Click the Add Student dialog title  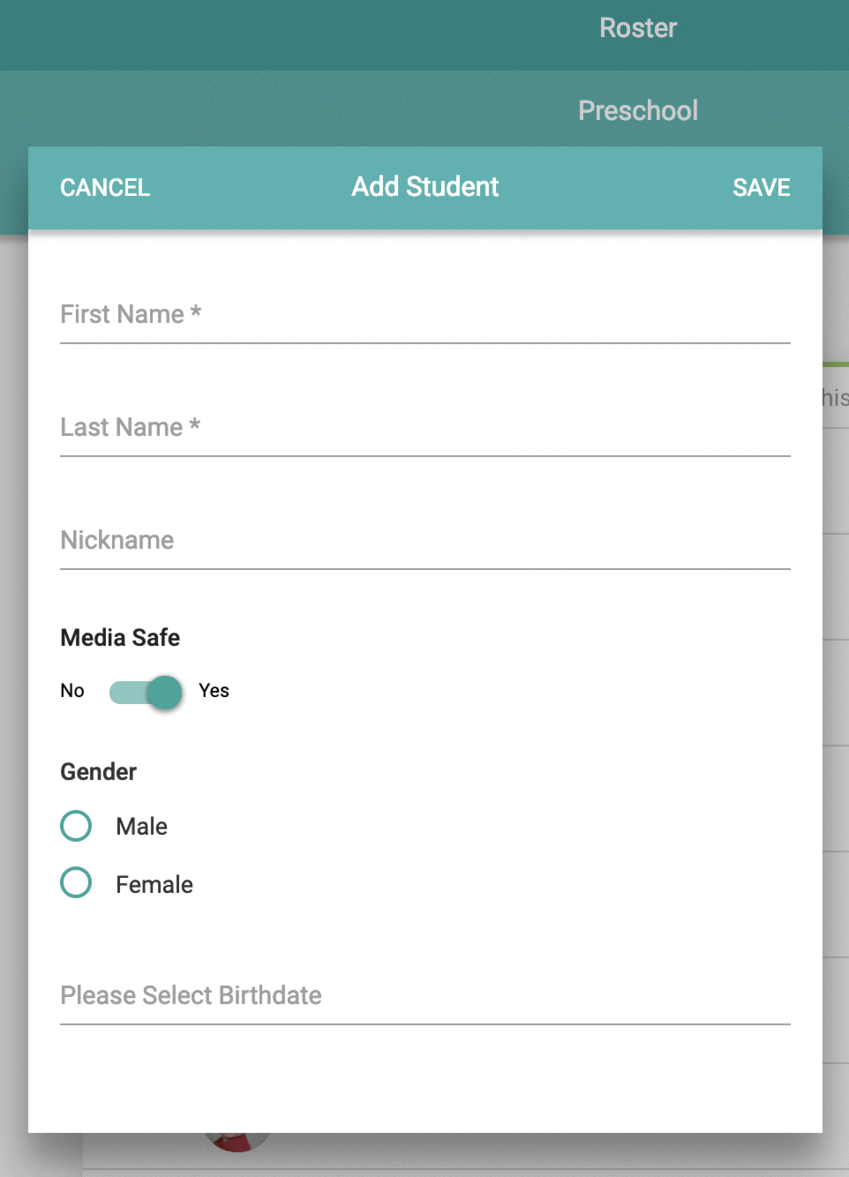(x=424, y=187)
